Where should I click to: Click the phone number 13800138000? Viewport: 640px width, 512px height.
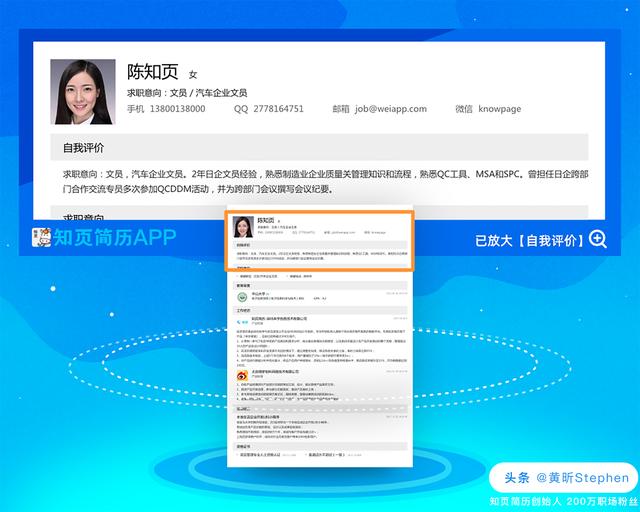[178, 109]
